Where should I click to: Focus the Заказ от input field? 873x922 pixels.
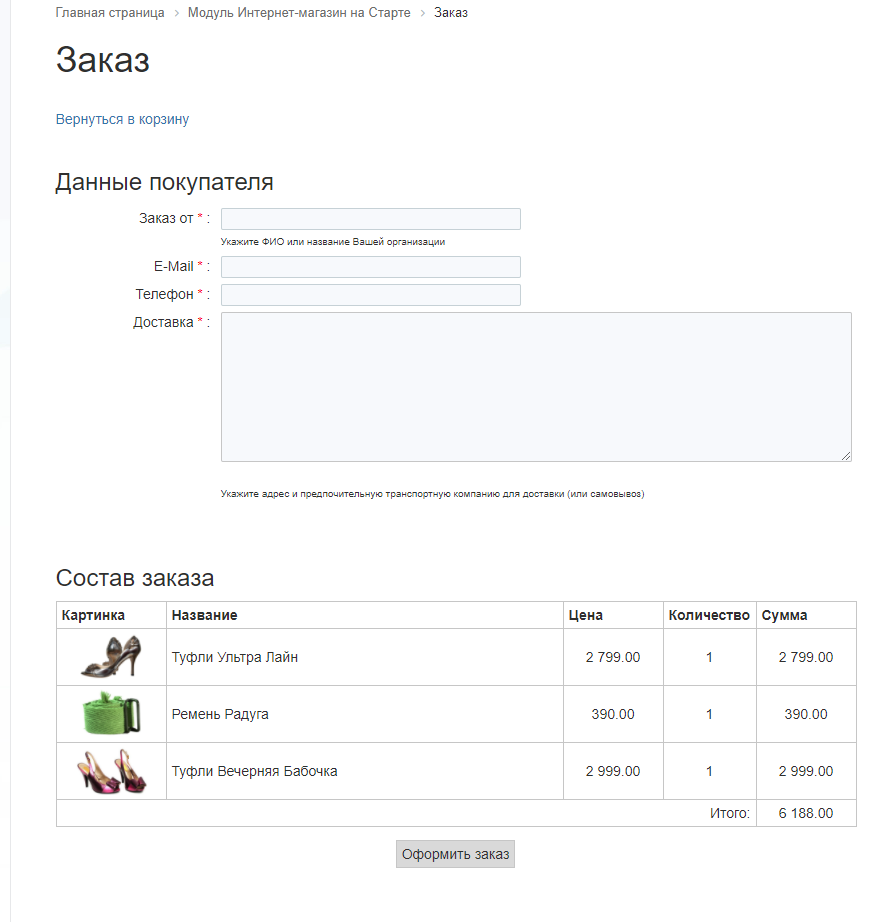tap(370, 219)
